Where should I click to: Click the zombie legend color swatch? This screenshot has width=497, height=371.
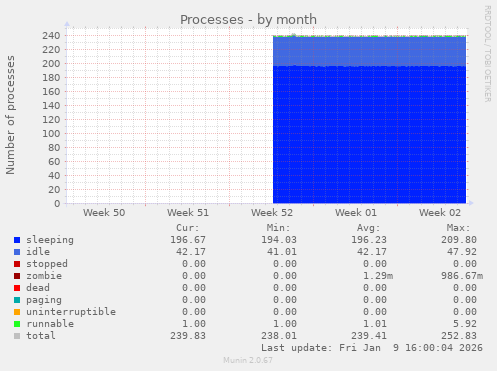point(17,276)
